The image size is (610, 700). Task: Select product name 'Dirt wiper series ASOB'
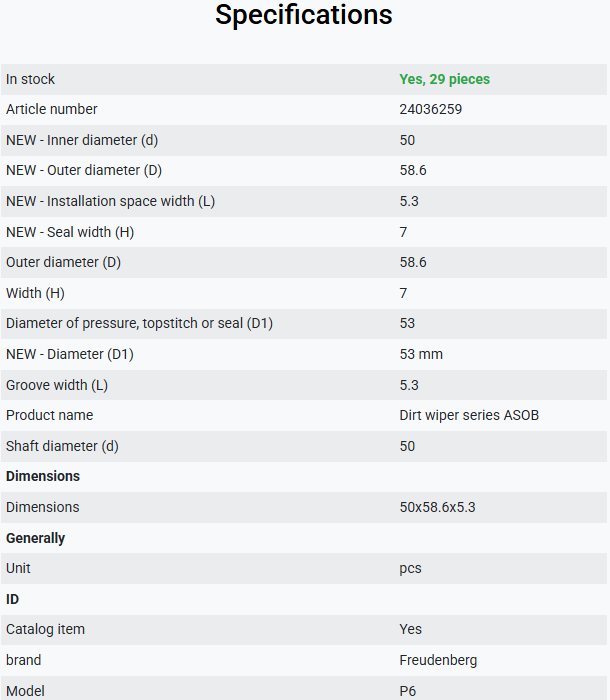coord(469,415)
